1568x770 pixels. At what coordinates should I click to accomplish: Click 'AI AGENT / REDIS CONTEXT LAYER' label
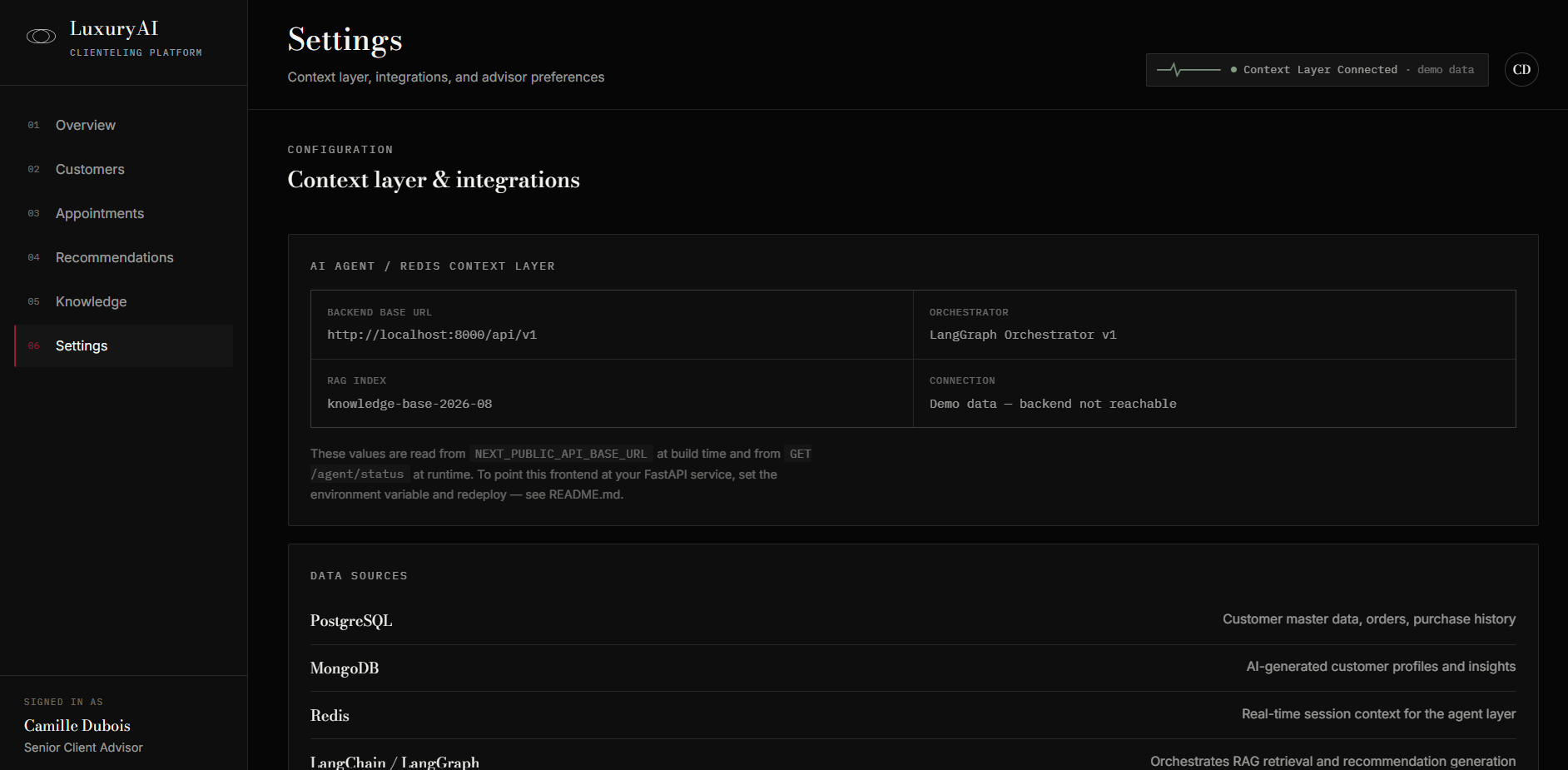[x=432, y=266]
